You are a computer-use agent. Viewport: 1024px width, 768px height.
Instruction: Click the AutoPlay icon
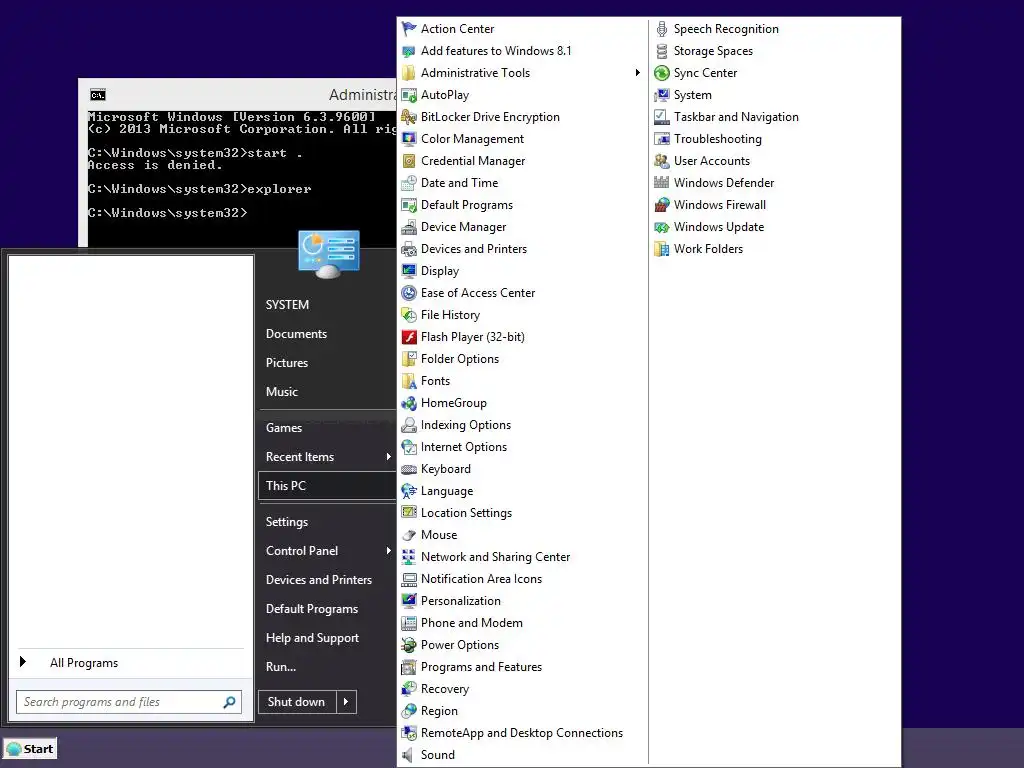coord(409,95)
